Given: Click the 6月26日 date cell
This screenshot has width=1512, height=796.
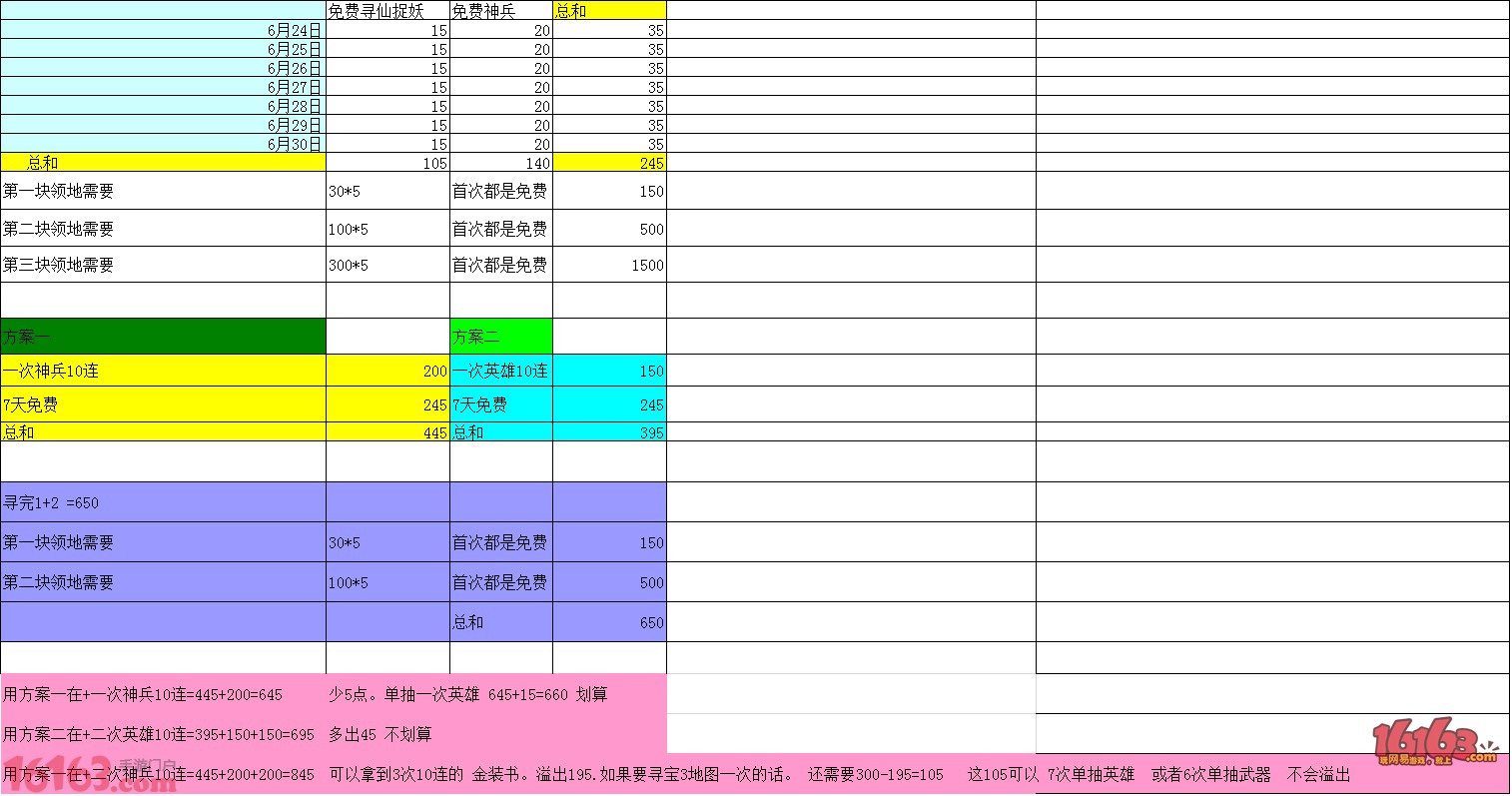Looking at the screenshot, I should (x=163, y=68).
